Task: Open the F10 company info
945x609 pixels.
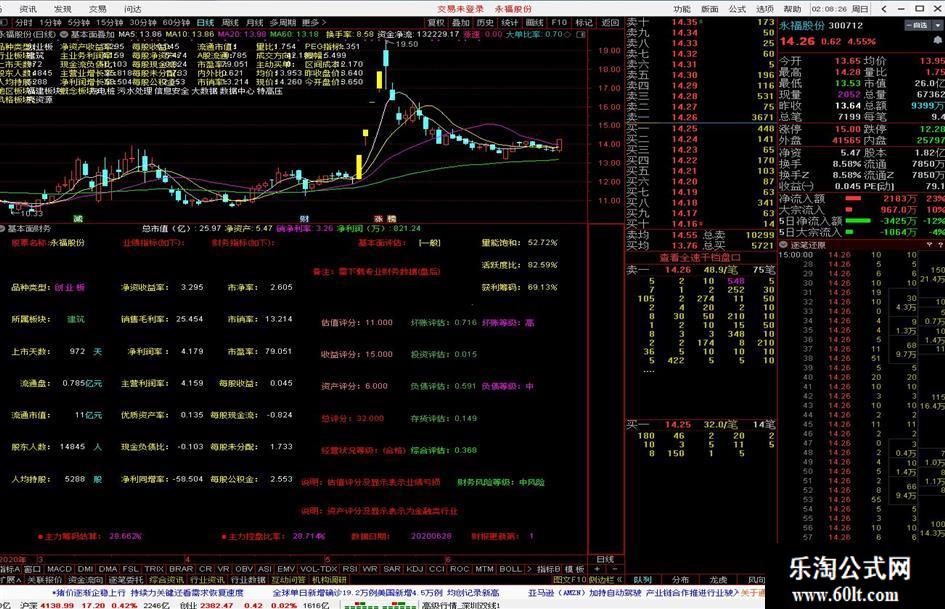Action: [x=559, y=22]
